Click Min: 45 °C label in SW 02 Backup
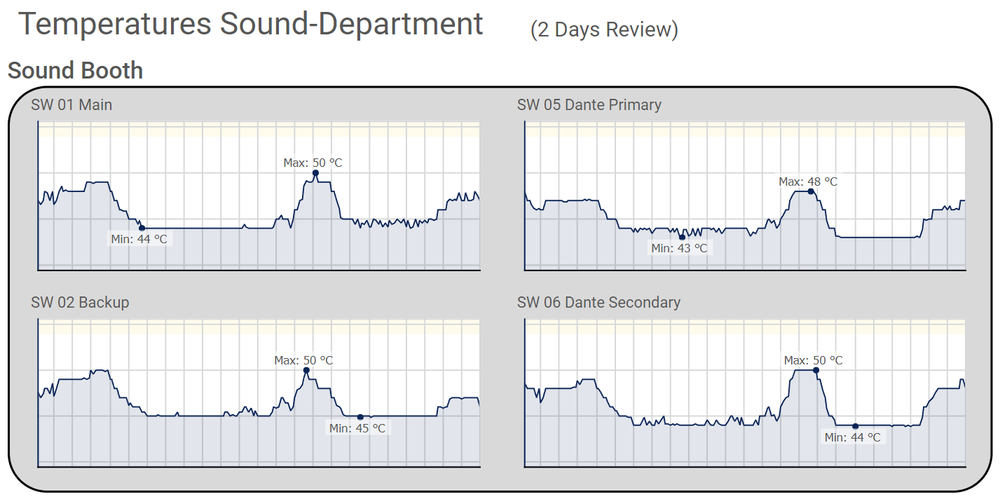This screenshot has width=1000, height=499. click(358, 428)
